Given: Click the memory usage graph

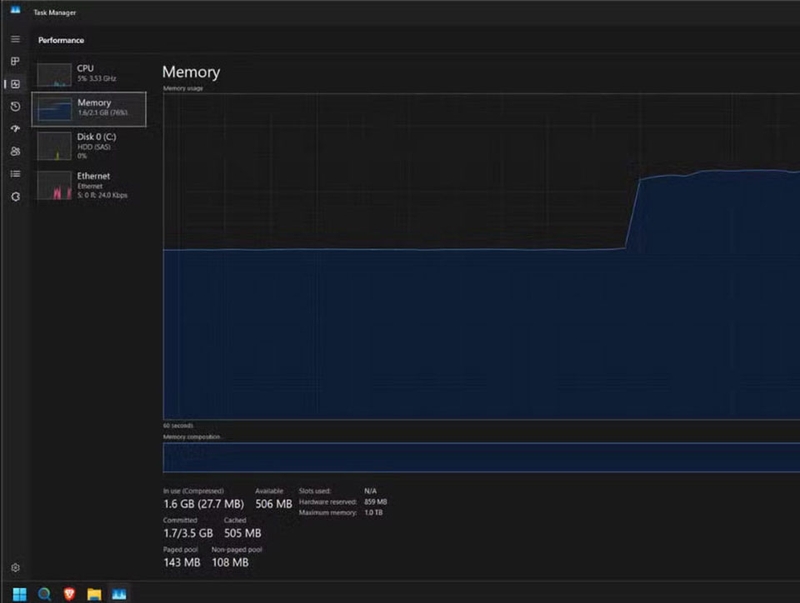Looking at the screenshot, I should pyautogui.click(x=481, y=257).
